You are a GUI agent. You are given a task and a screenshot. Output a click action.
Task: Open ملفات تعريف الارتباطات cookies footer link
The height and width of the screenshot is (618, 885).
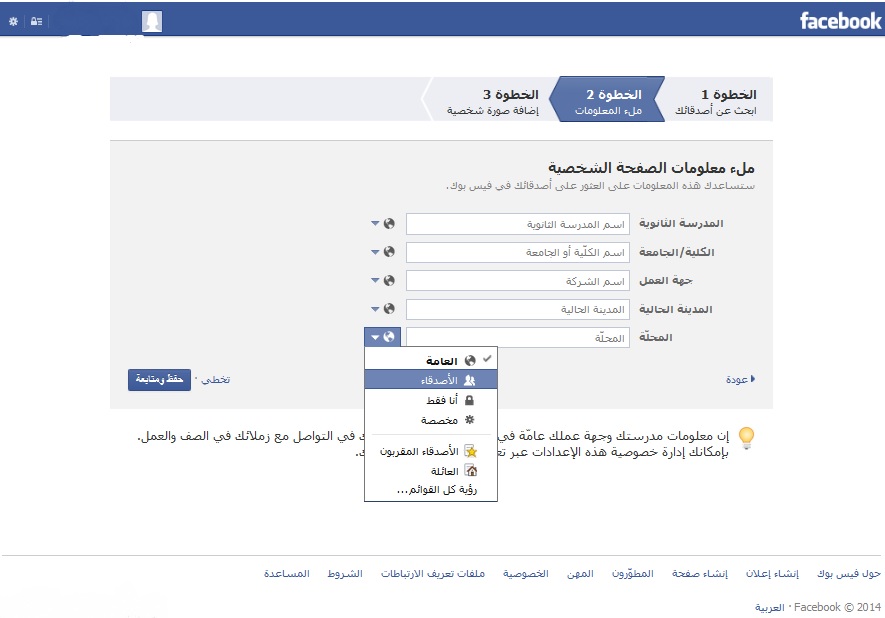[x=432, y=573]
